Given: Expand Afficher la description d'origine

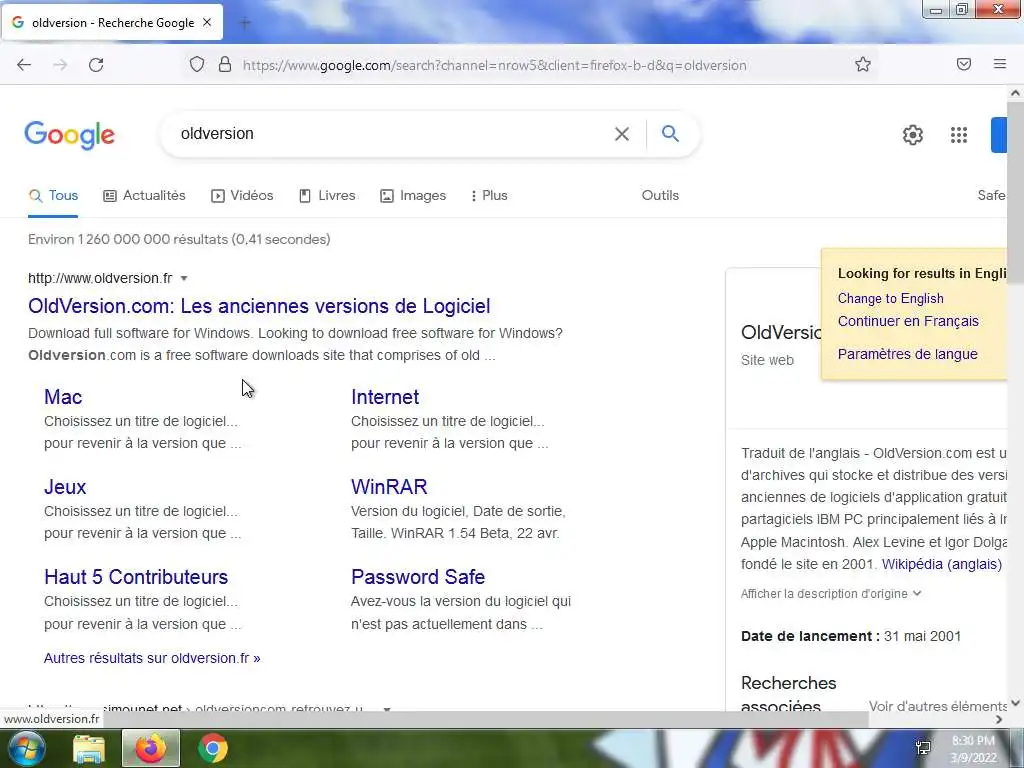Looking at the screenshot, I should [x=831, y=594].
